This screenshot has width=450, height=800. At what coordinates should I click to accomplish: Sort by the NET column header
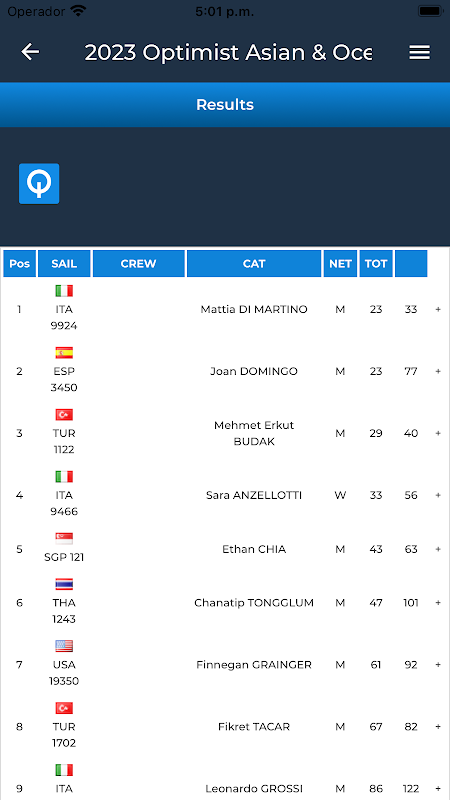(340, 264)
